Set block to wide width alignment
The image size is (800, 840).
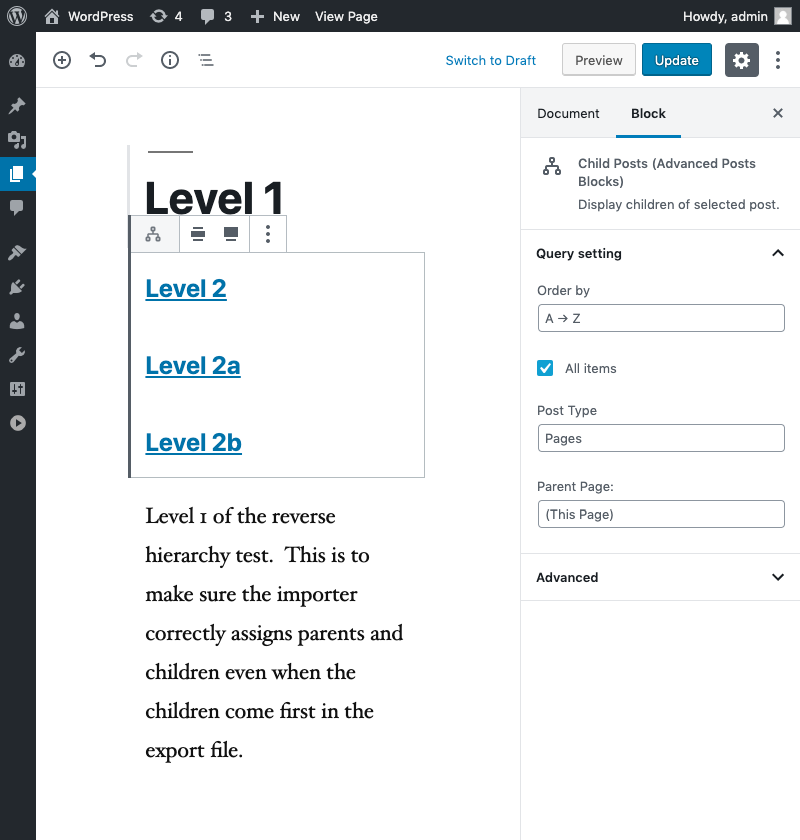pyautogui.click(x=198, y=234)
